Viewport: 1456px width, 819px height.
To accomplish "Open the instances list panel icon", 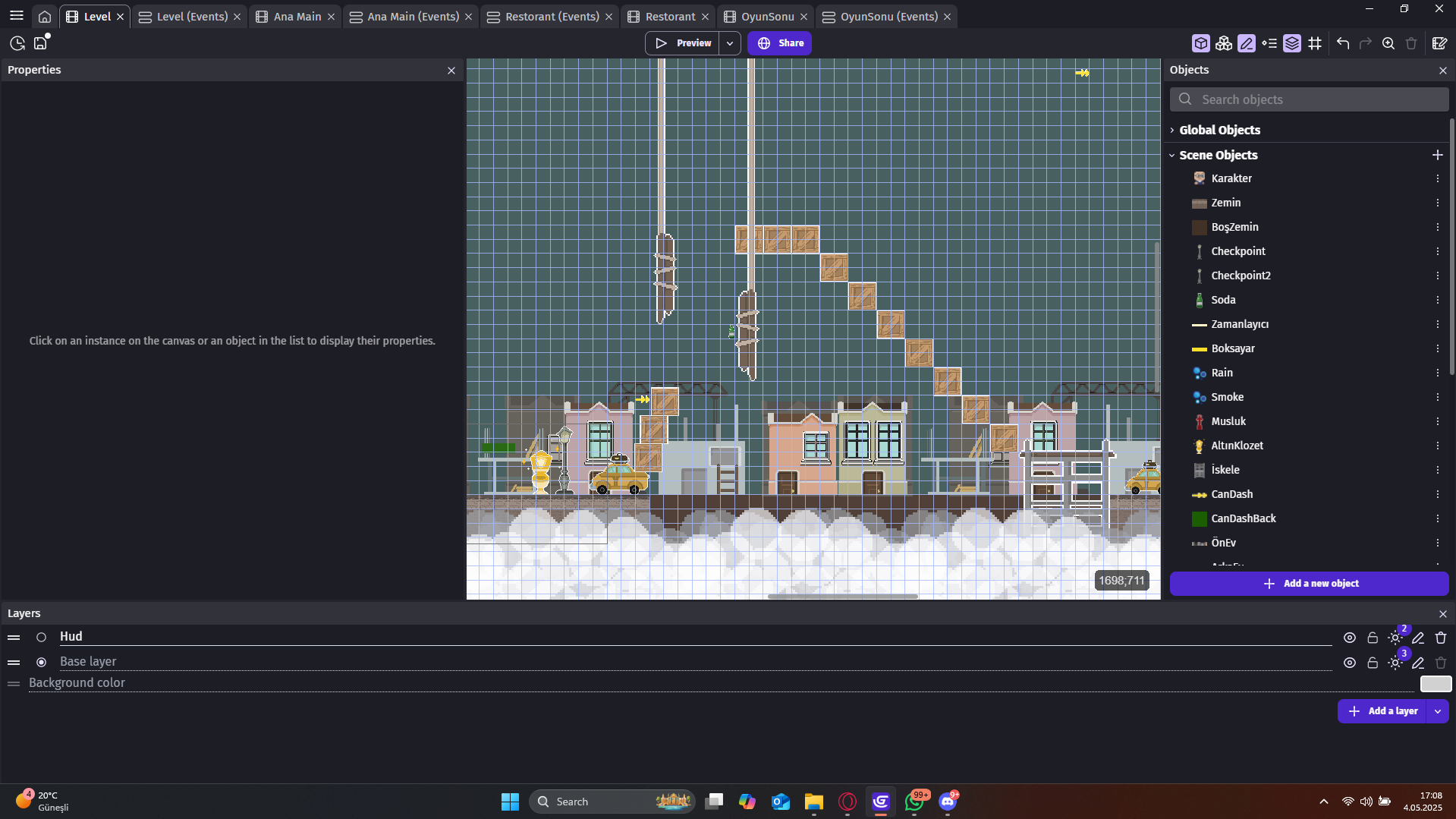I will tap(1269, 43).
